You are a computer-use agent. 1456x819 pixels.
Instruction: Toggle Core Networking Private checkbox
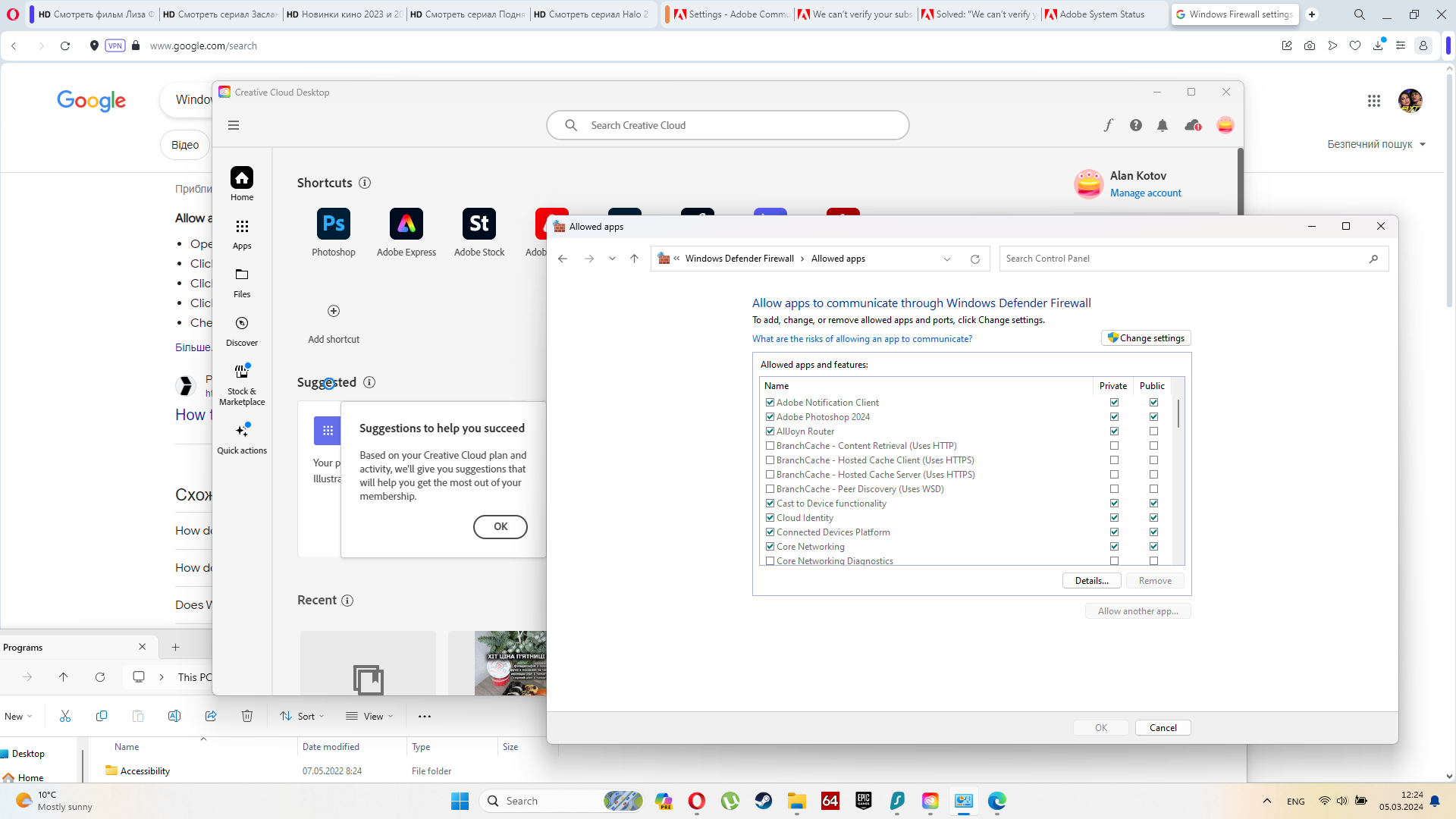[x=1113, y=546]
